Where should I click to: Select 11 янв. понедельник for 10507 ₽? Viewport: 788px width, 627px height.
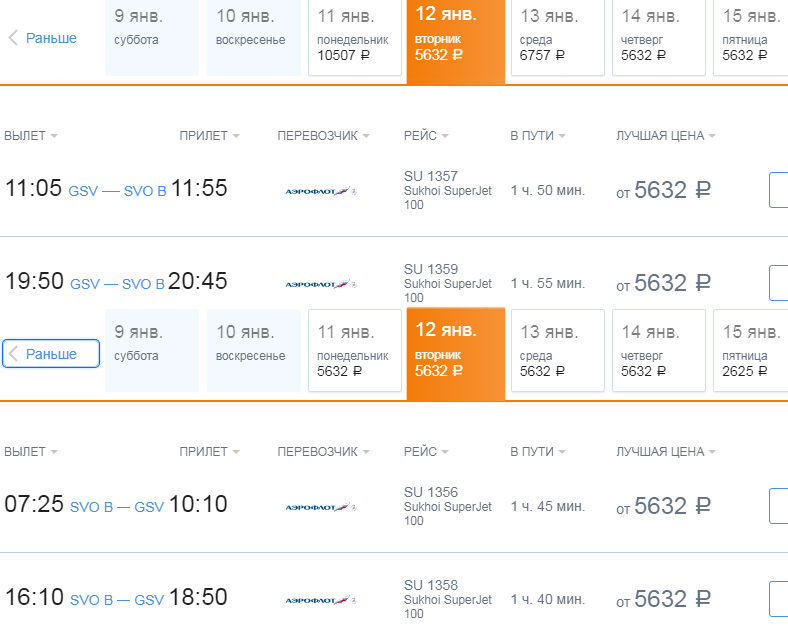pyautogui.click(x=355, y=38)
